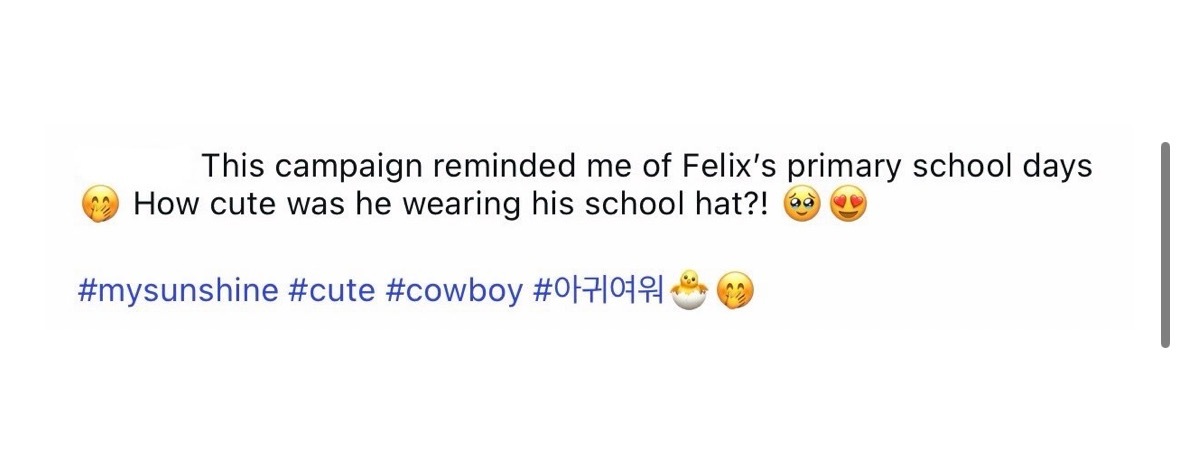Click the word "This" starting the caption

pos(234,165)
